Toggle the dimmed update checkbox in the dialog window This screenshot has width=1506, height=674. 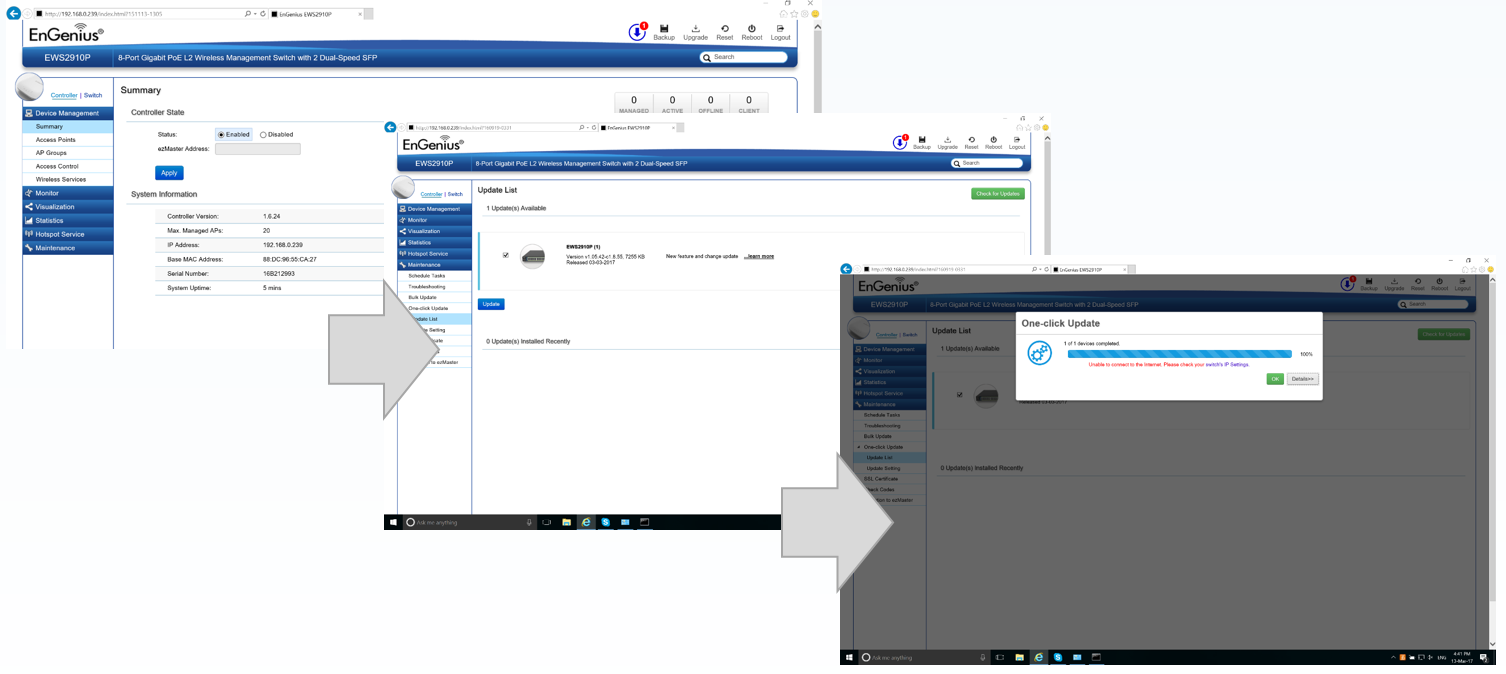(960, 395)
